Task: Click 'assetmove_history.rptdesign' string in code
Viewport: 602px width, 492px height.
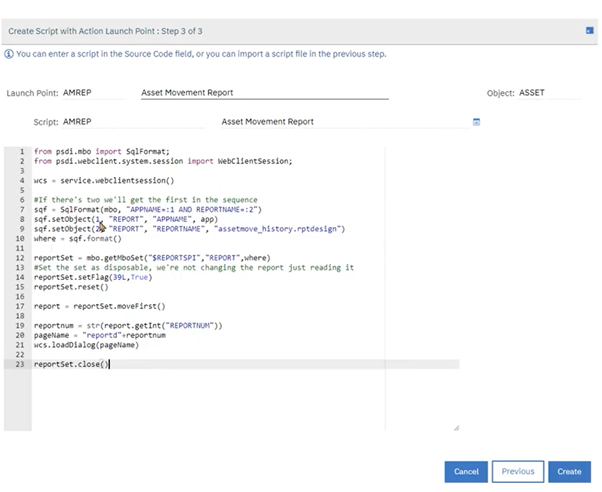Action: (277, 229)
